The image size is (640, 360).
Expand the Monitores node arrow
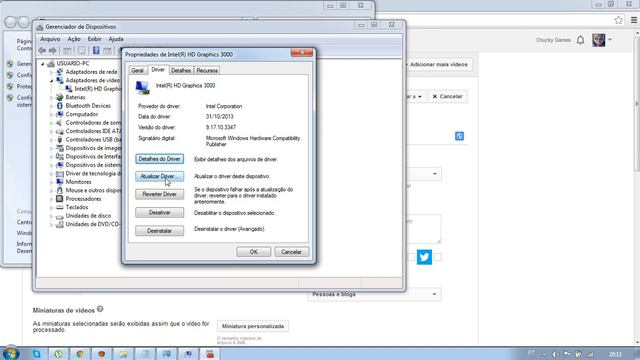tap(51, 182)
